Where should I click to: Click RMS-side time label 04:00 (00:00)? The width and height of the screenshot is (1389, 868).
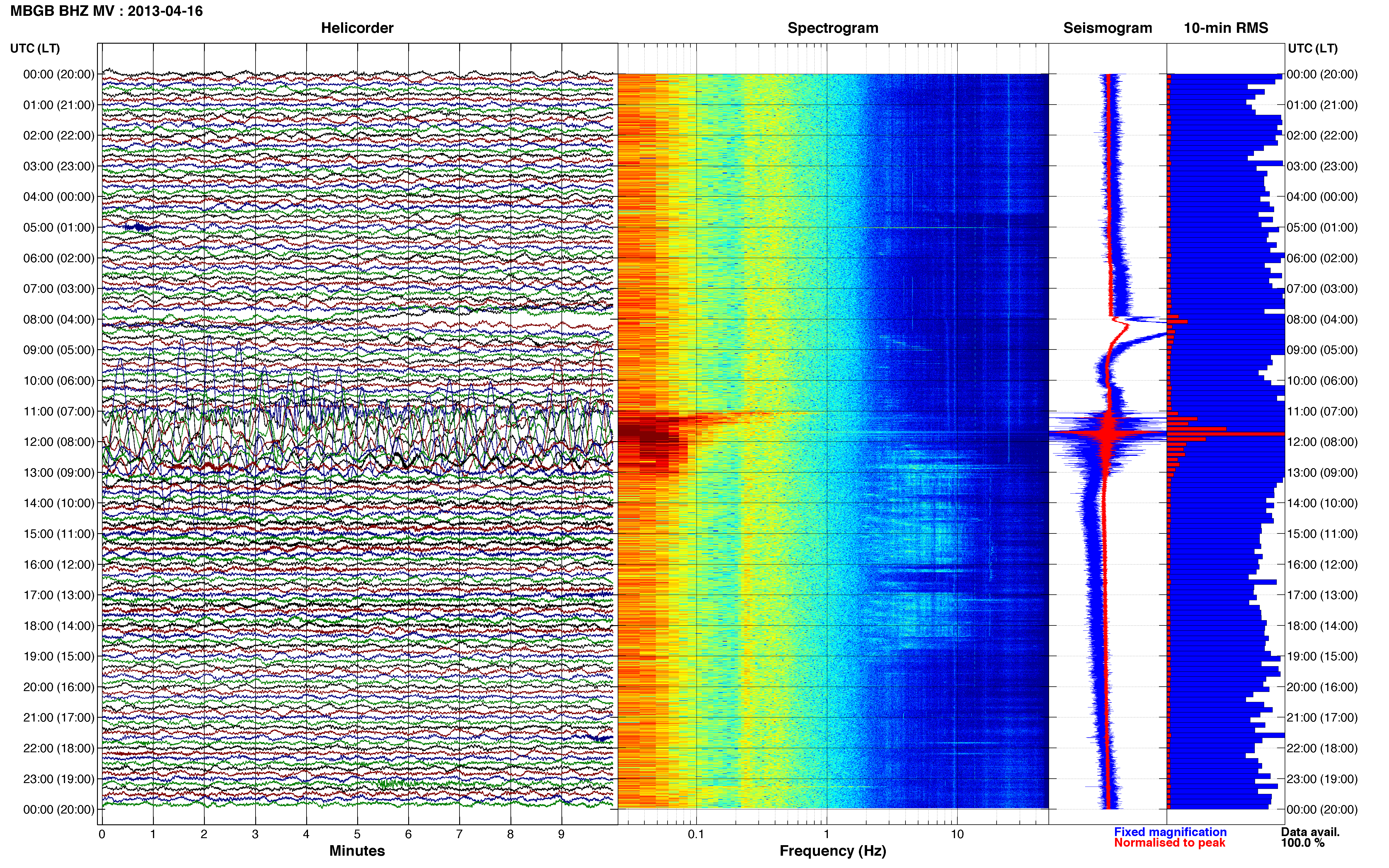point(1322,197)
